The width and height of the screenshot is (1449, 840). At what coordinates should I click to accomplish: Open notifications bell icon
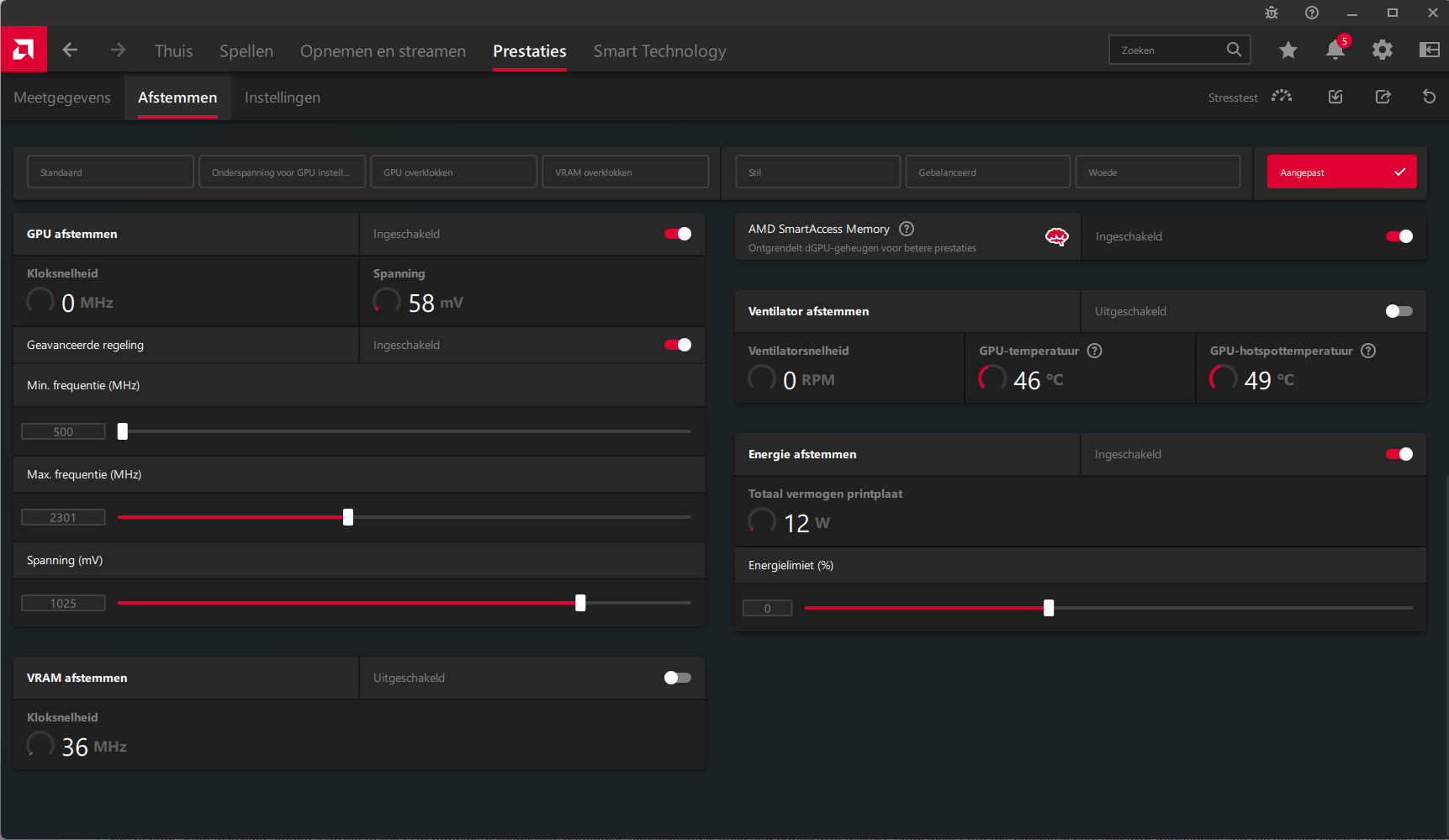click(x=1335, y=50)
